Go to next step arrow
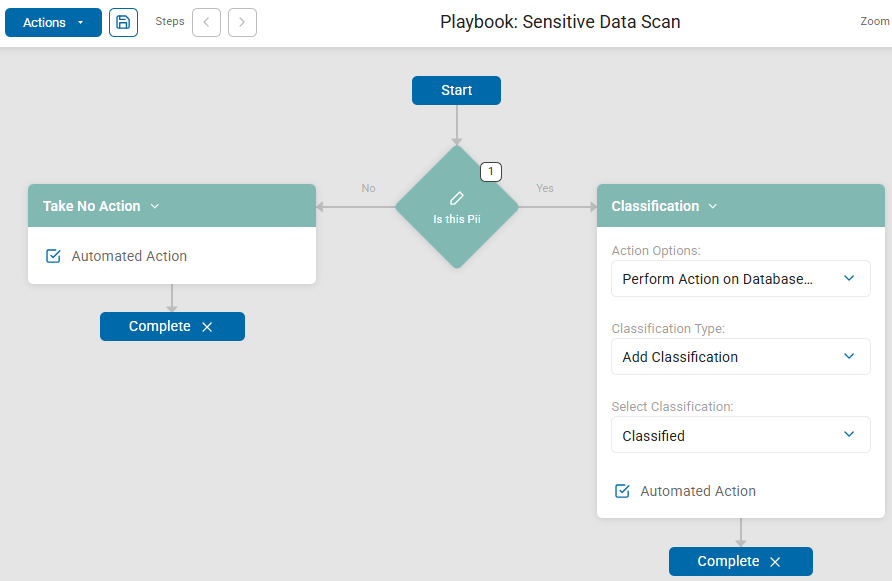 coord(242,22)
